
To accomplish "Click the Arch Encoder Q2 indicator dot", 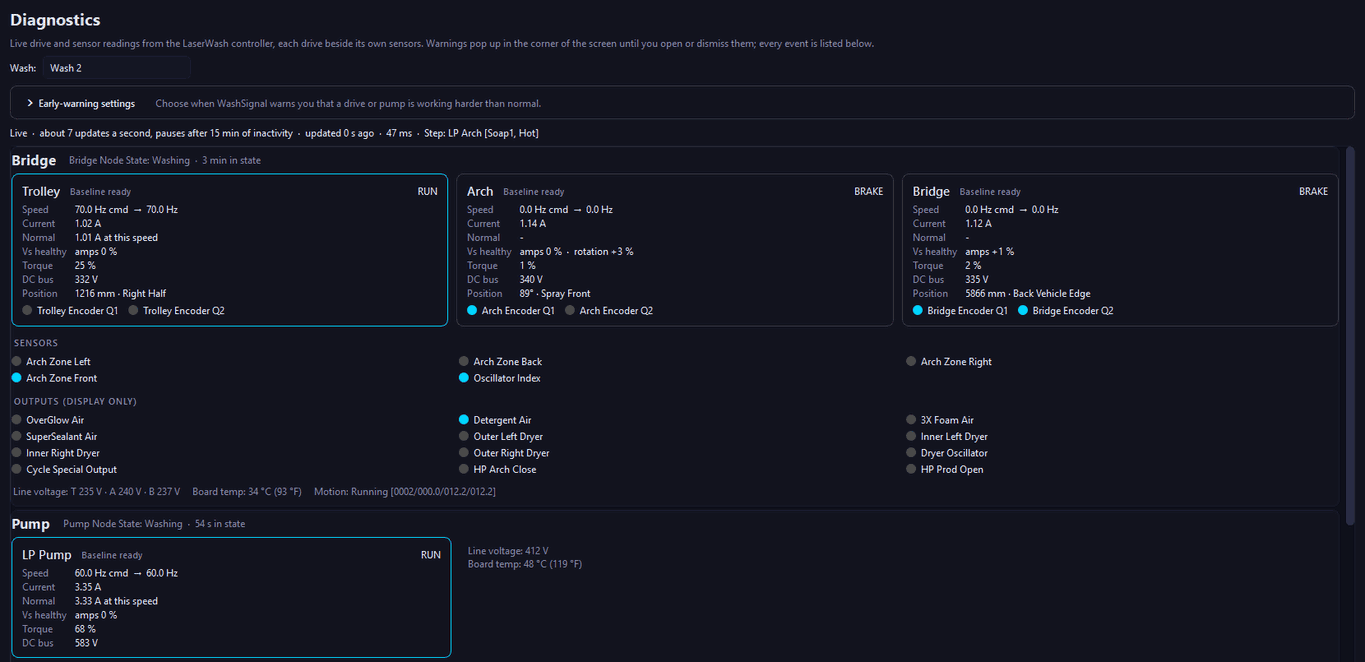I will [570, 311].
